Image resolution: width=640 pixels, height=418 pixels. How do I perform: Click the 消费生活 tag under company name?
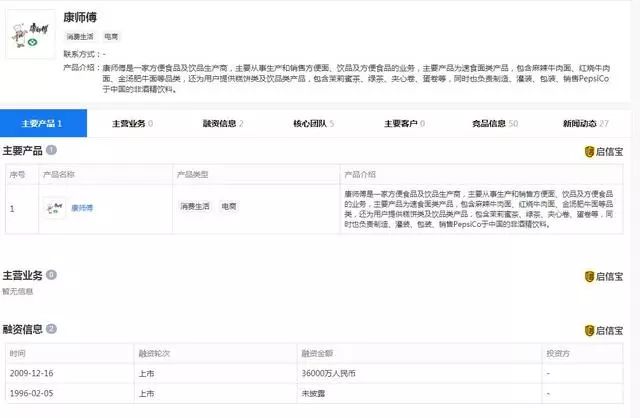tap(80, 37)
